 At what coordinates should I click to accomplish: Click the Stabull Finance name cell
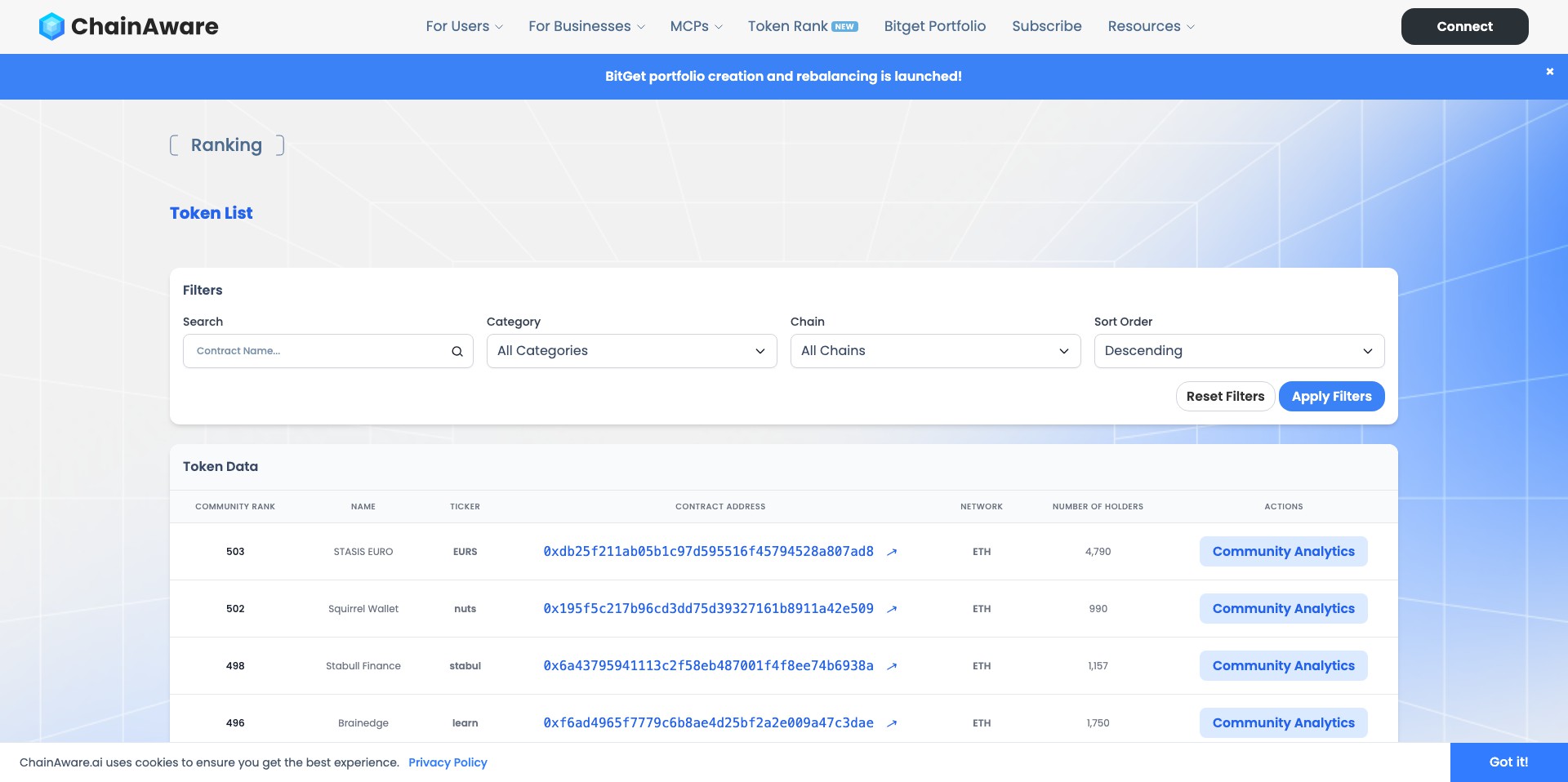[363, 666]
